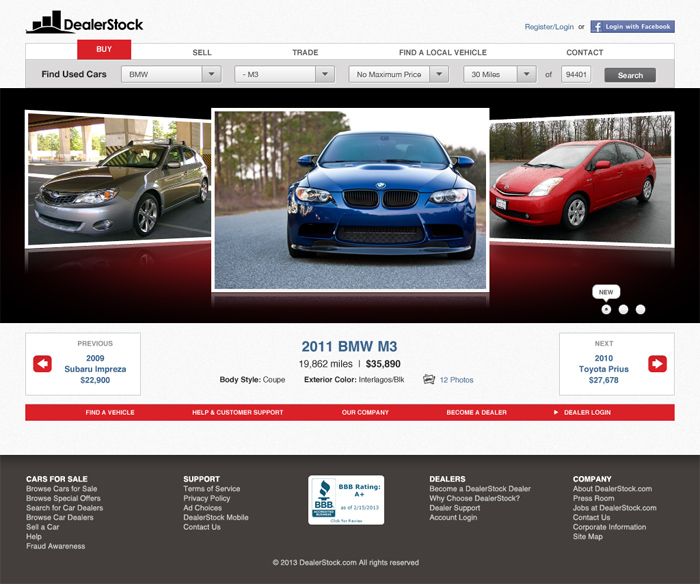Click the 2011 BMW M3 title
The image size is (700, 584).
[x=349, y=346]
